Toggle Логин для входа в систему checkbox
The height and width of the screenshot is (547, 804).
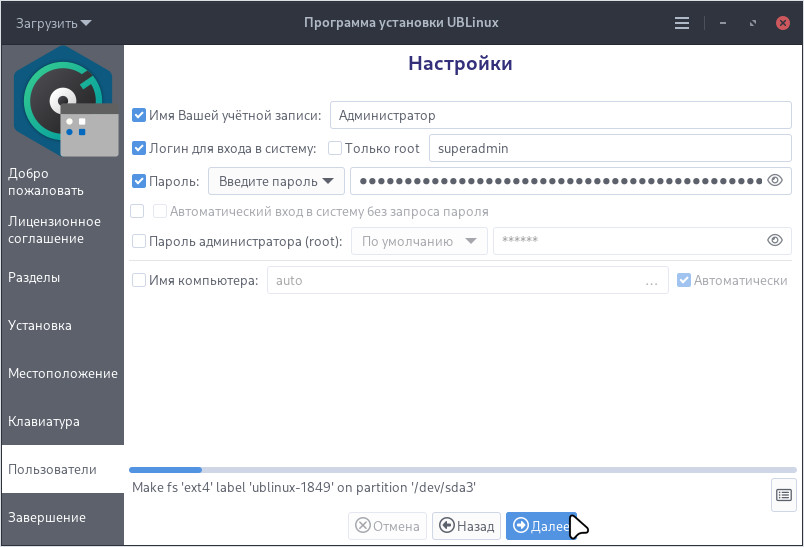pyautogui.click(x=139, y=148)
